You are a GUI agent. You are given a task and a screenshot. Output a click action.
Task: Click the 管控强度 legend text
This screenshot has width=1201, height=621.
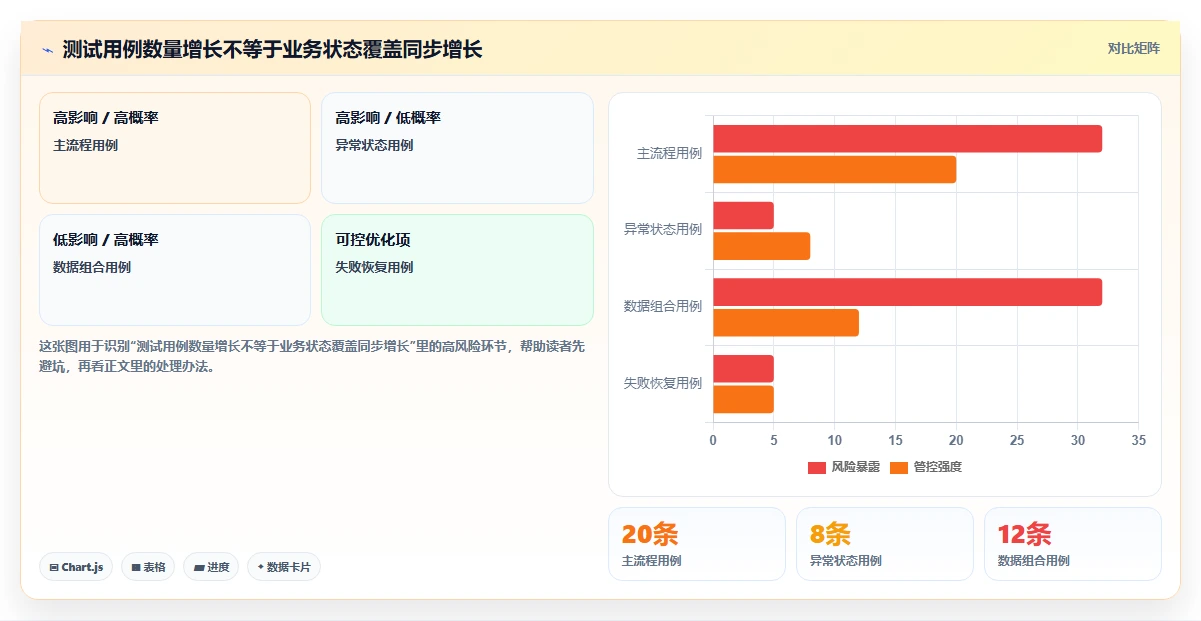(938, 468)
